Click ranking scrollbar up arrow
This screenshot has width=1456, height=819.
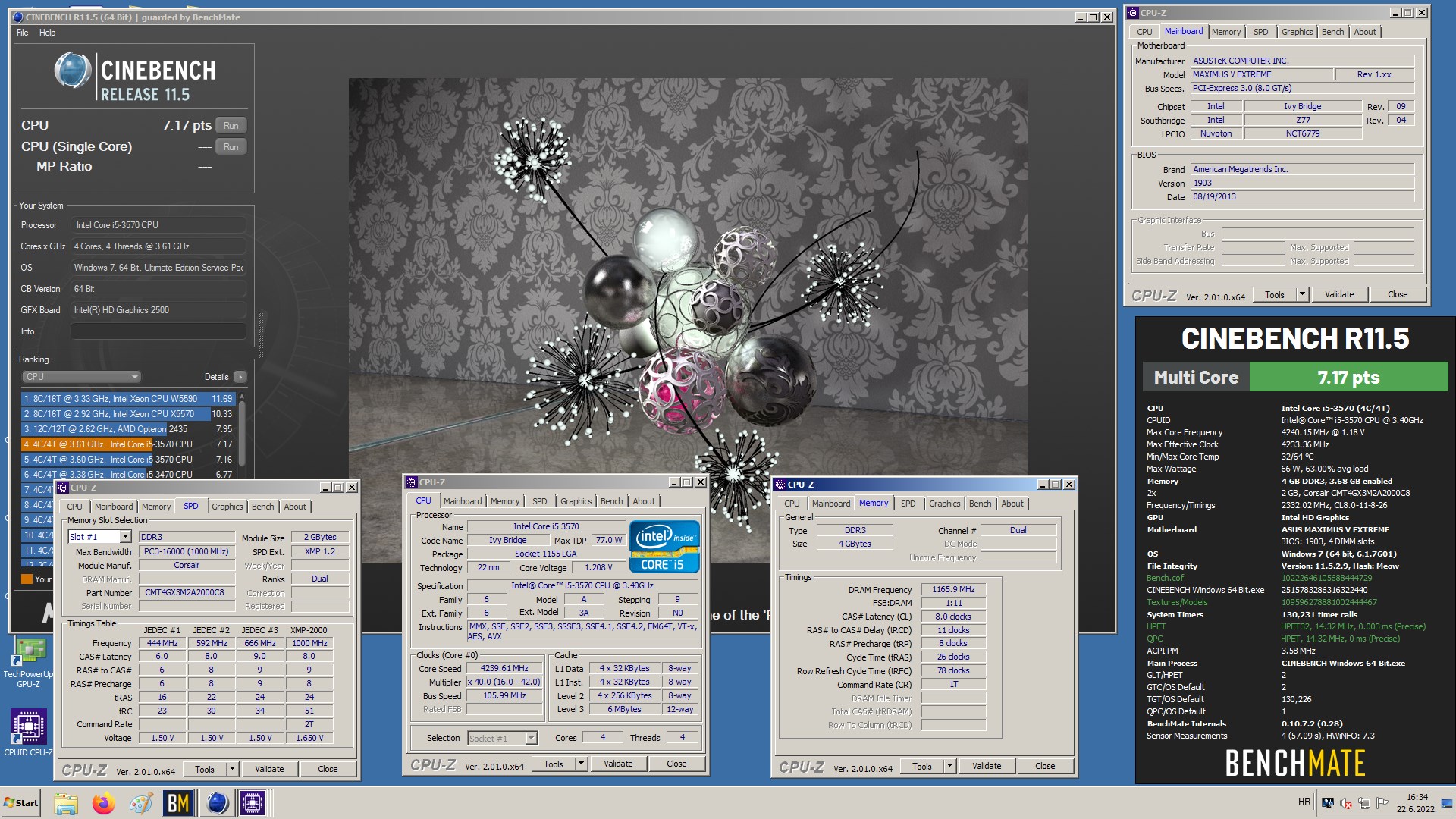242,396
